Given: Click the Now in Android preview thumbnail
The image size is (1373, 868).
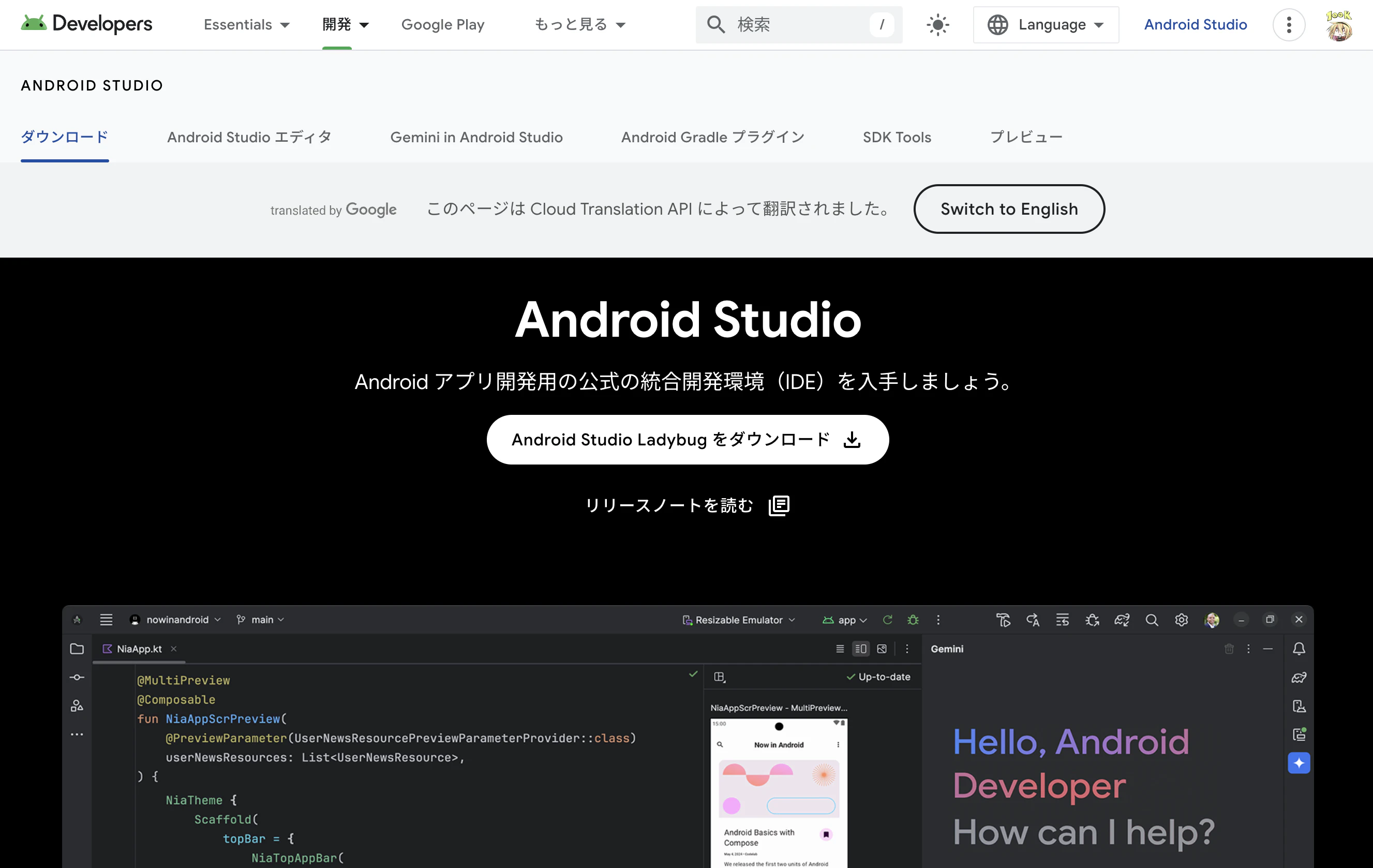Looking at the screenshot, I should click(779, 792).
